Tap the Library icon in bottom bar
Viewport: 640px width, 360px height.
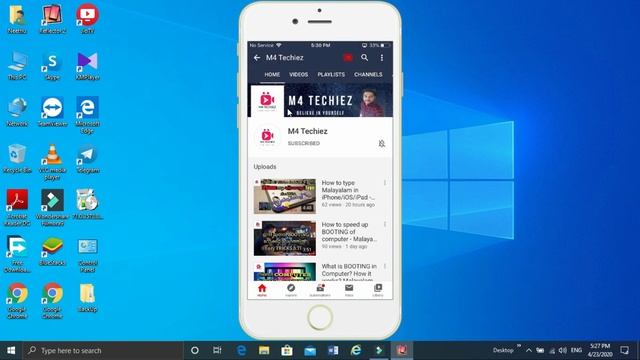pos(378,290)
